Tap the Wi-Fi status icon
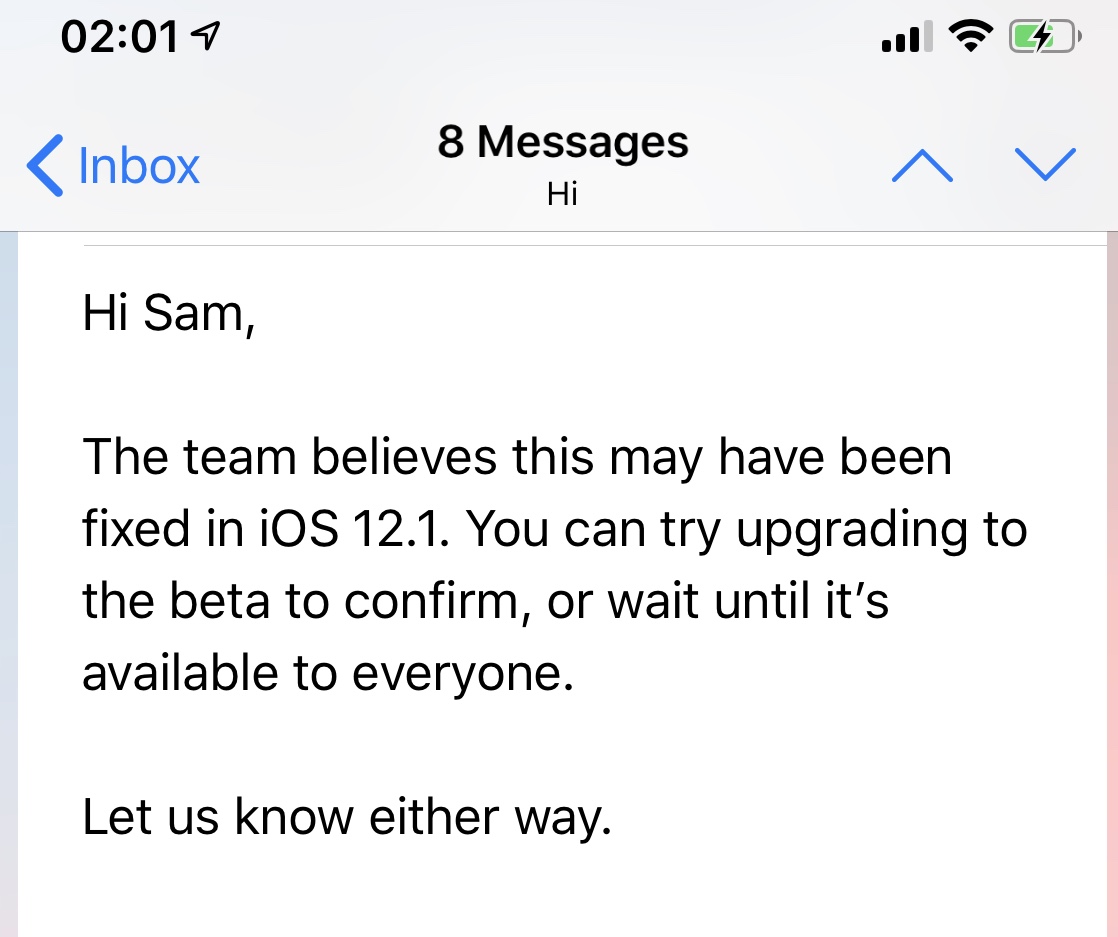1118x937 pixels. [970, 36]
